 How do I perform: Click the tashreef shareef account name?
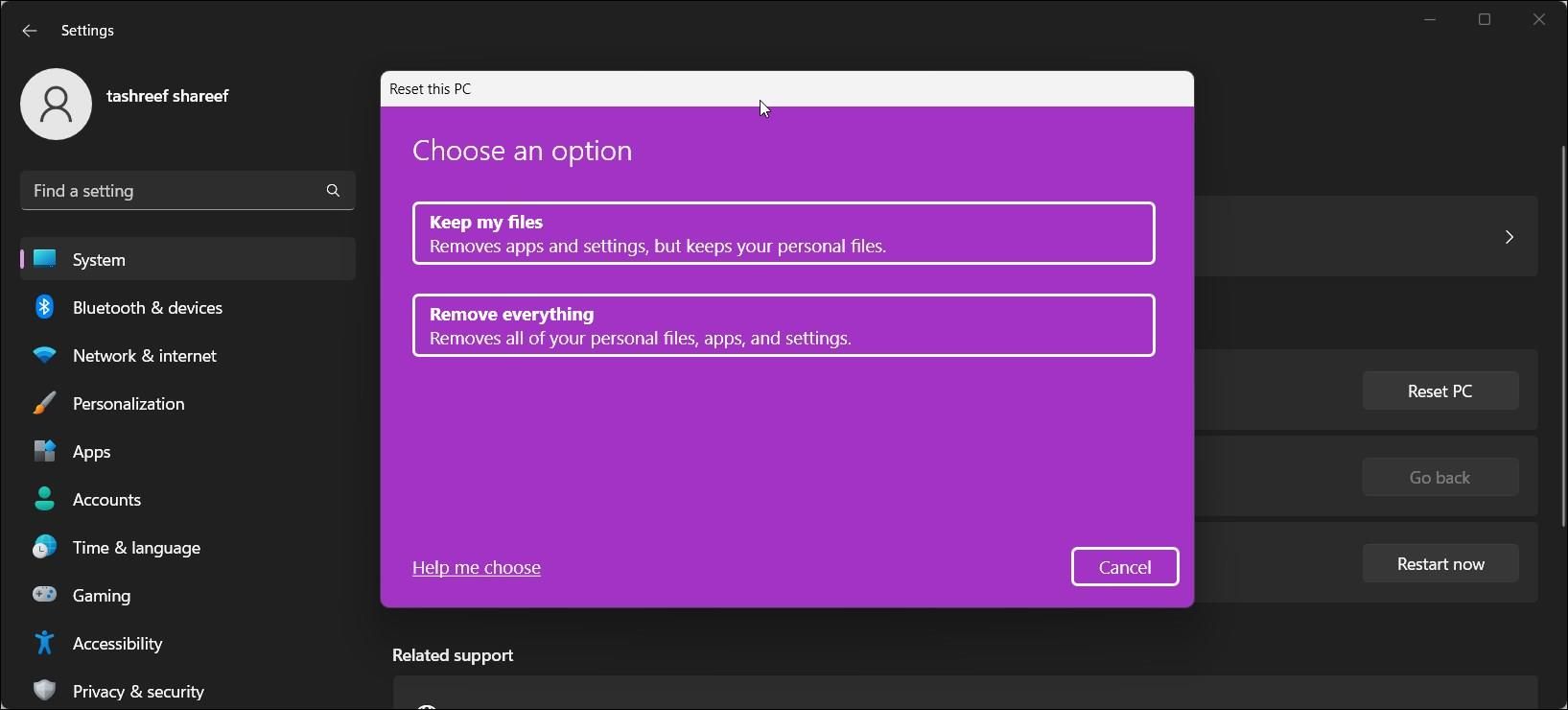(168, 96)
